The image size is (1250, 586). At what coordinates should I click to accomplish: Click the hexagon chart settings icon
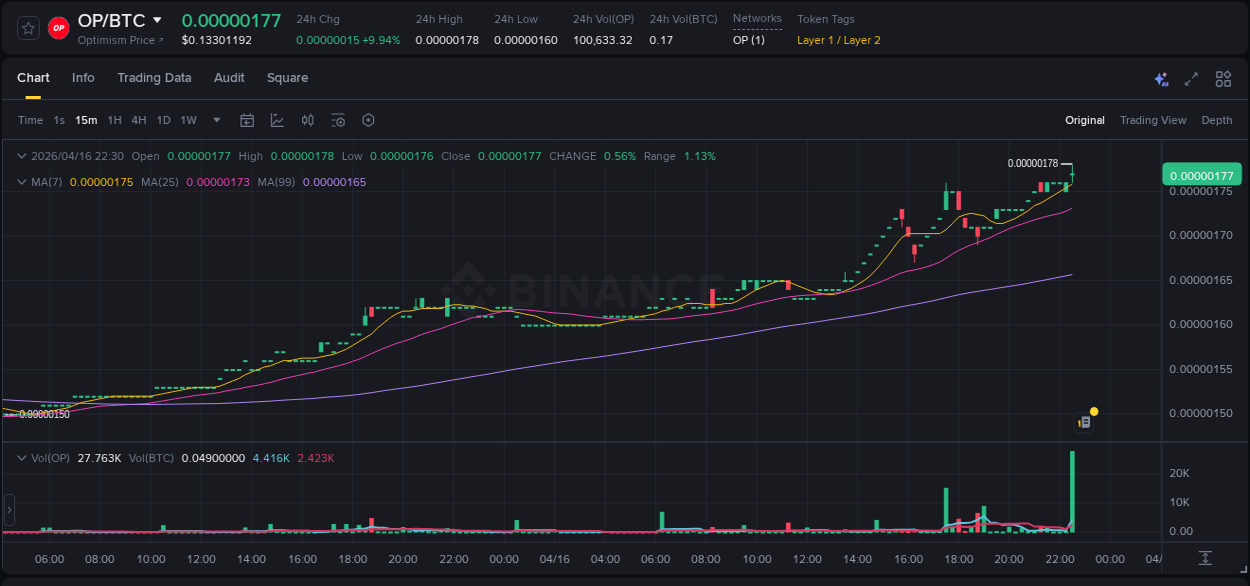368,120
